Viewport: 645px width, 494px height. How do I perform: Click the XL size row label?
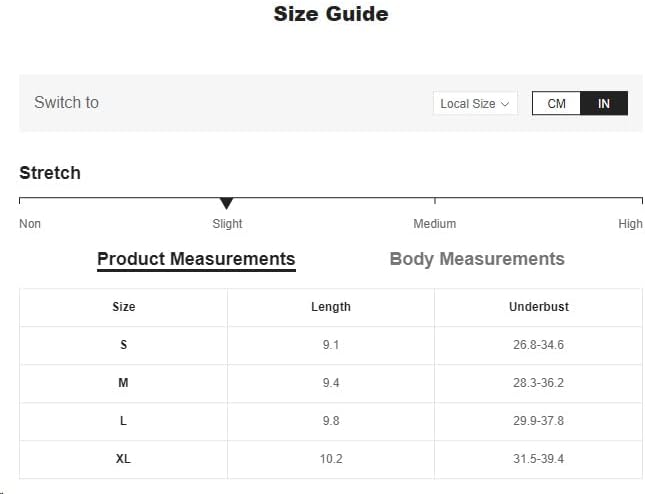[123, 459]
